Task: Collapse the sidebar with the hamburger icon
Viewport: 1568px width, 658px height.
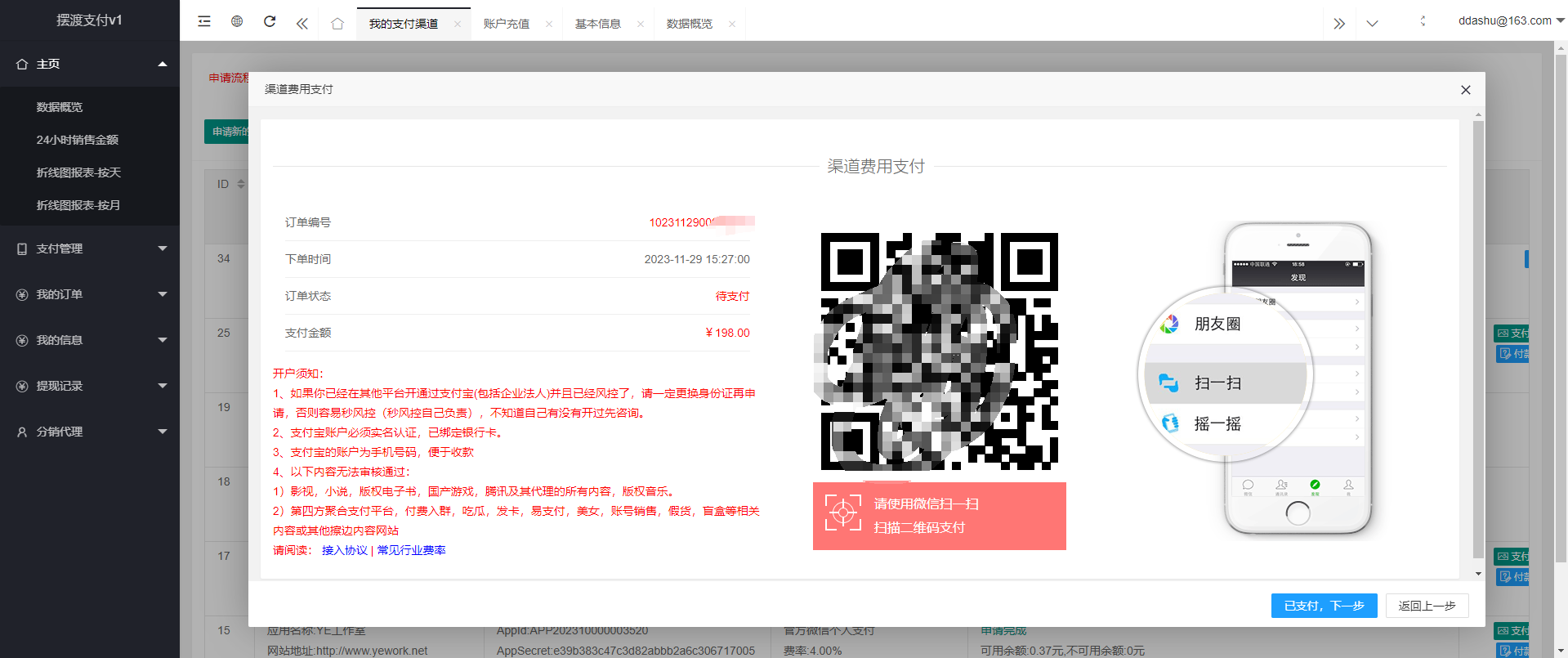Action: [x=204, y=22]
